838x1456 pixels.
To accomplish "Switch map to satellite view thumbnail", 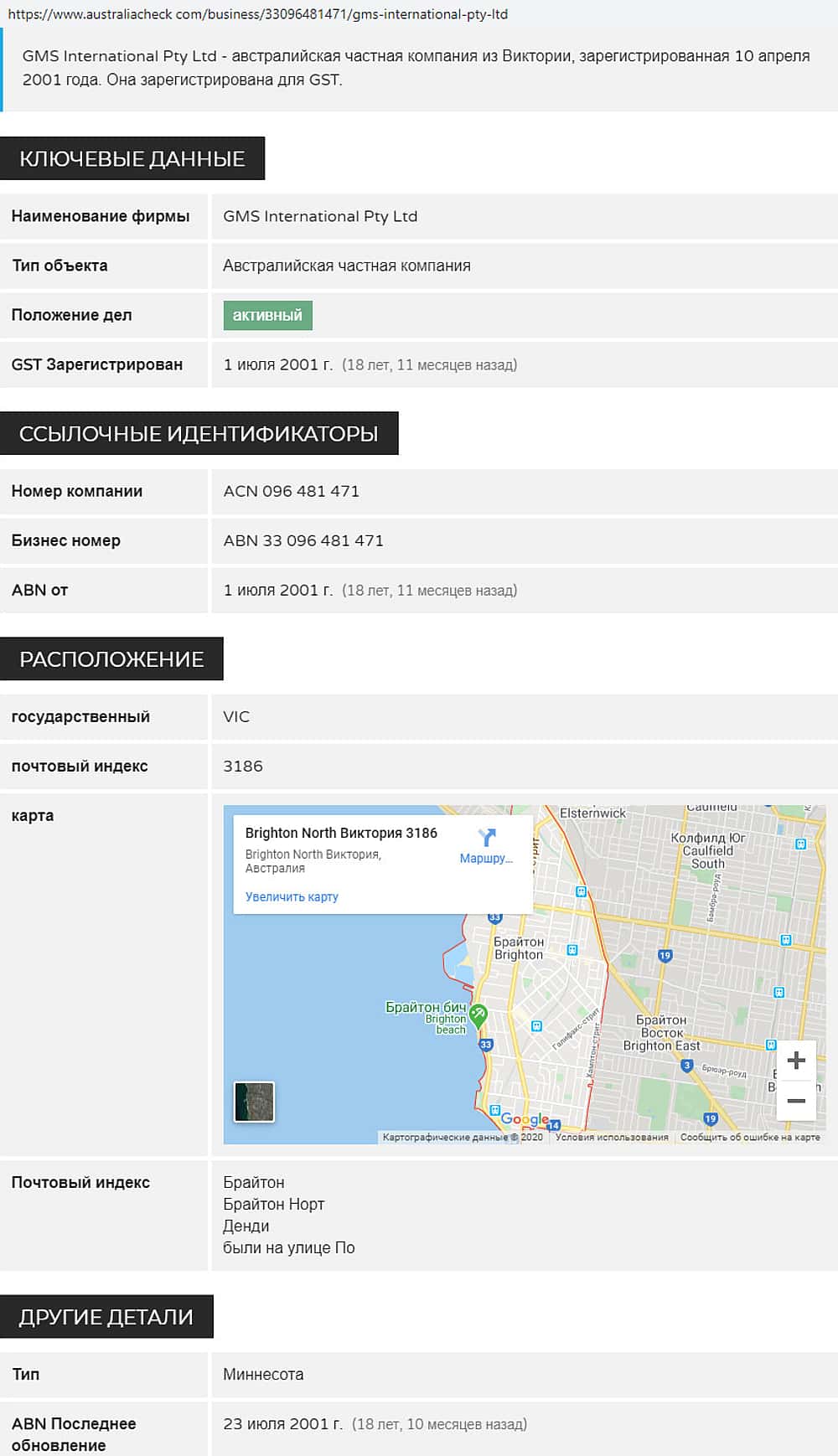I will [x=254, y=1101].
